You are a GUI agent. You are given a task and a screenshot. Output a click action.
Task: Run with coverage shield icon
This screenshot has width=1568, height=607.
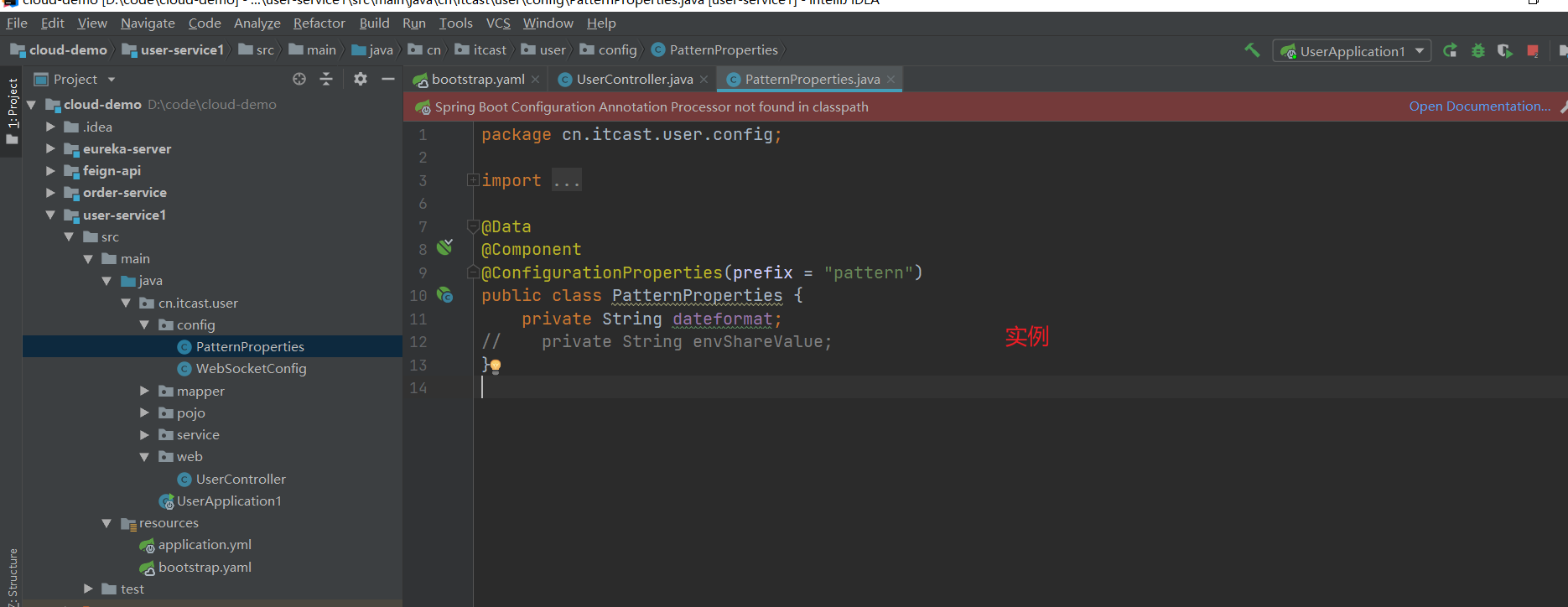point(1505,51)
